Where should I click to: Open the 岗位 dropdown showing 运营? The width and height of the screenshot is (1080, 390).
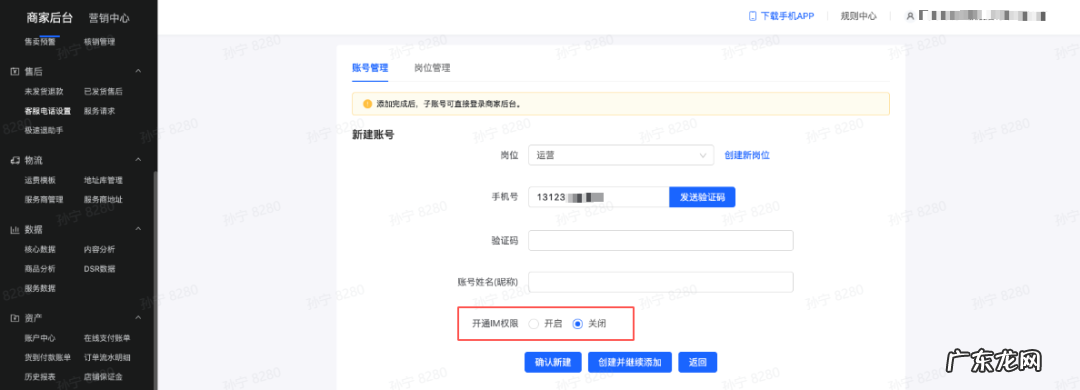[621, 155]
